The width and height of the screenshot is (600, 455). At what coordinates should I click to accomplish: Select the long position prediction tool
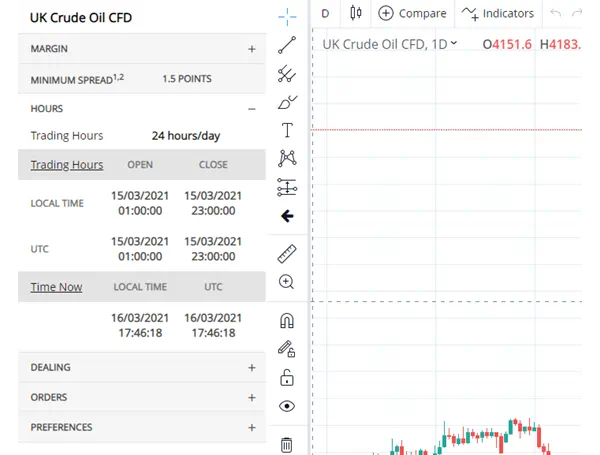click(287, 188)
